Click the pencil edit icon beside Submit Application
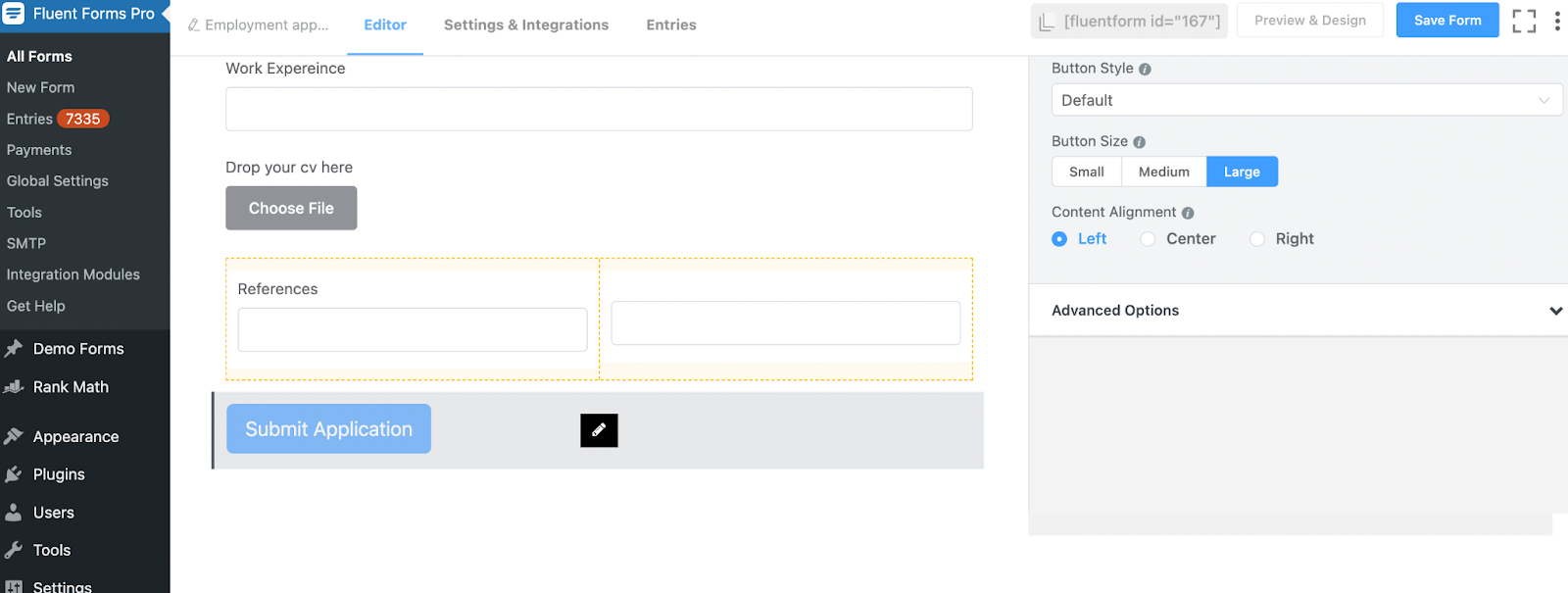1568x593 pixels. coord(599,430)
